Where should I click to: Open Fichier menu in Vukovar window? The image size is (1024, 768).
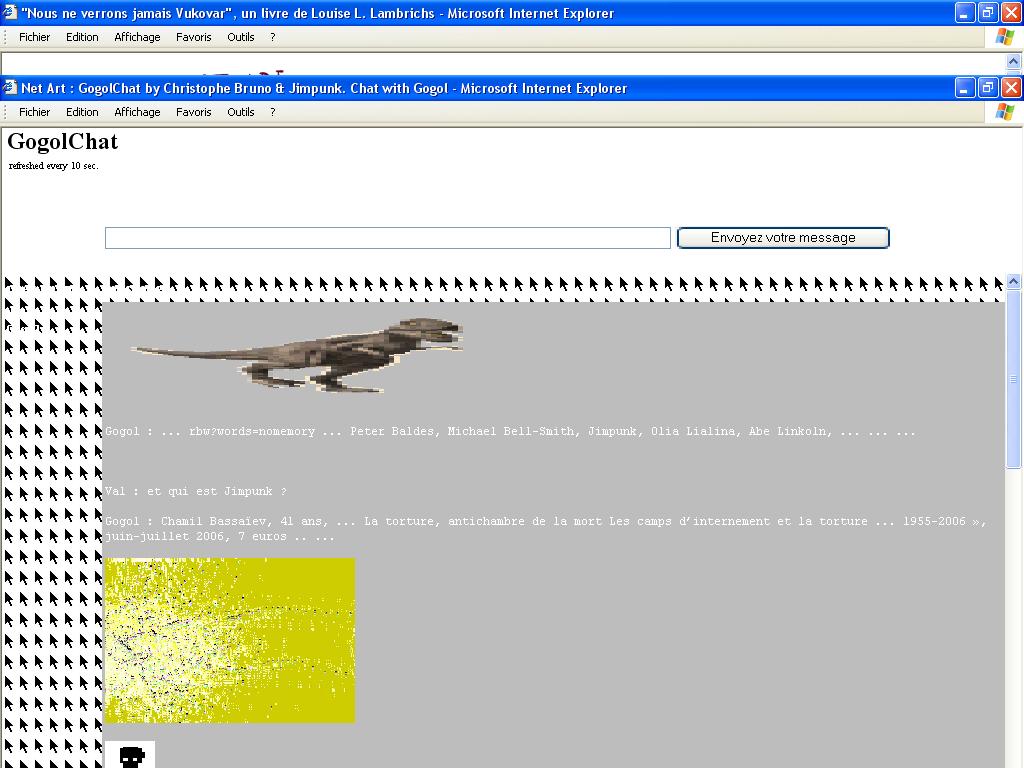click(x=34, y=37)
